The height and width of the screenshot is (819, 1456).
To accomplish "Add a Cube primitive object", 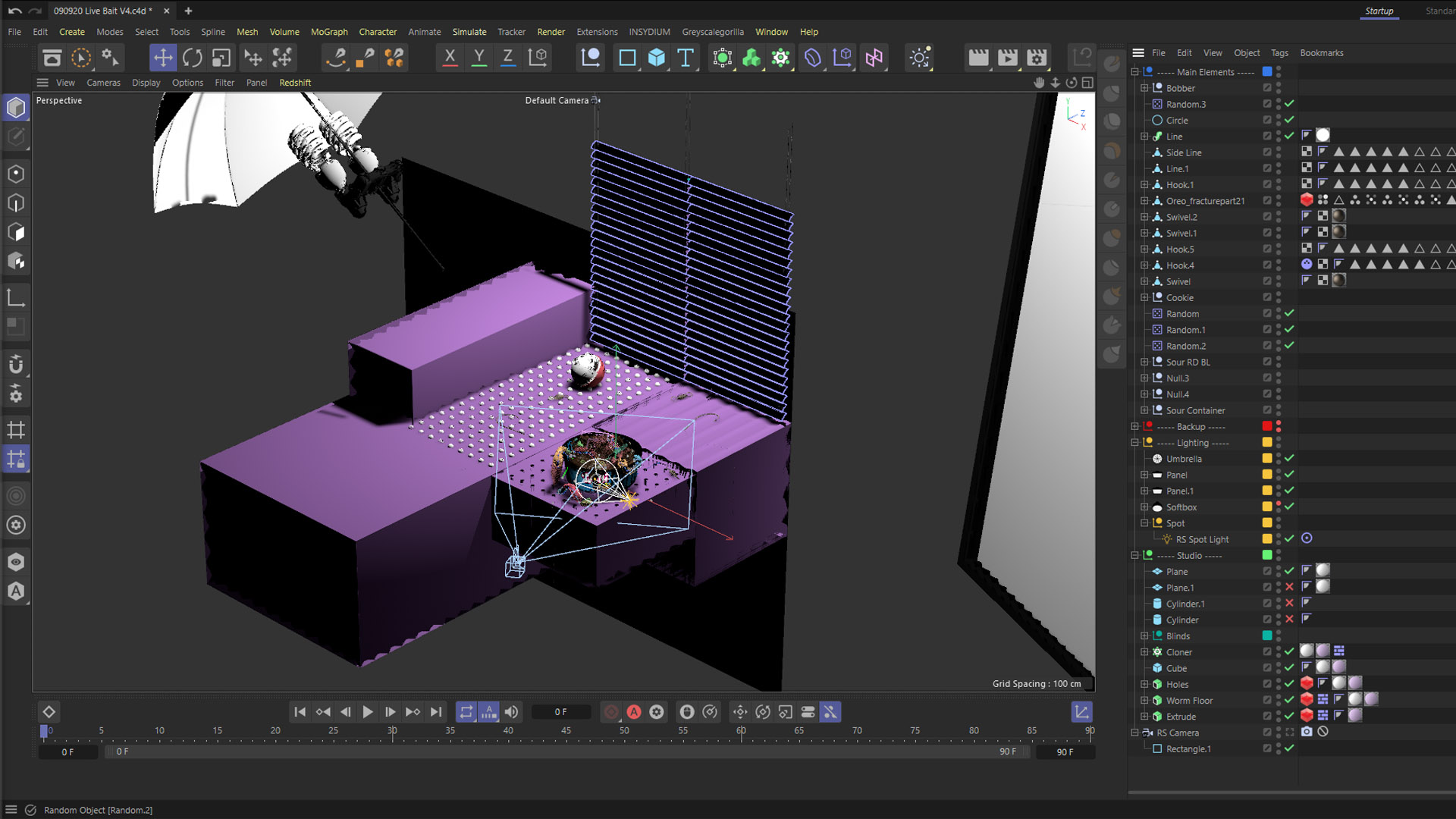I will pos(656,58).
